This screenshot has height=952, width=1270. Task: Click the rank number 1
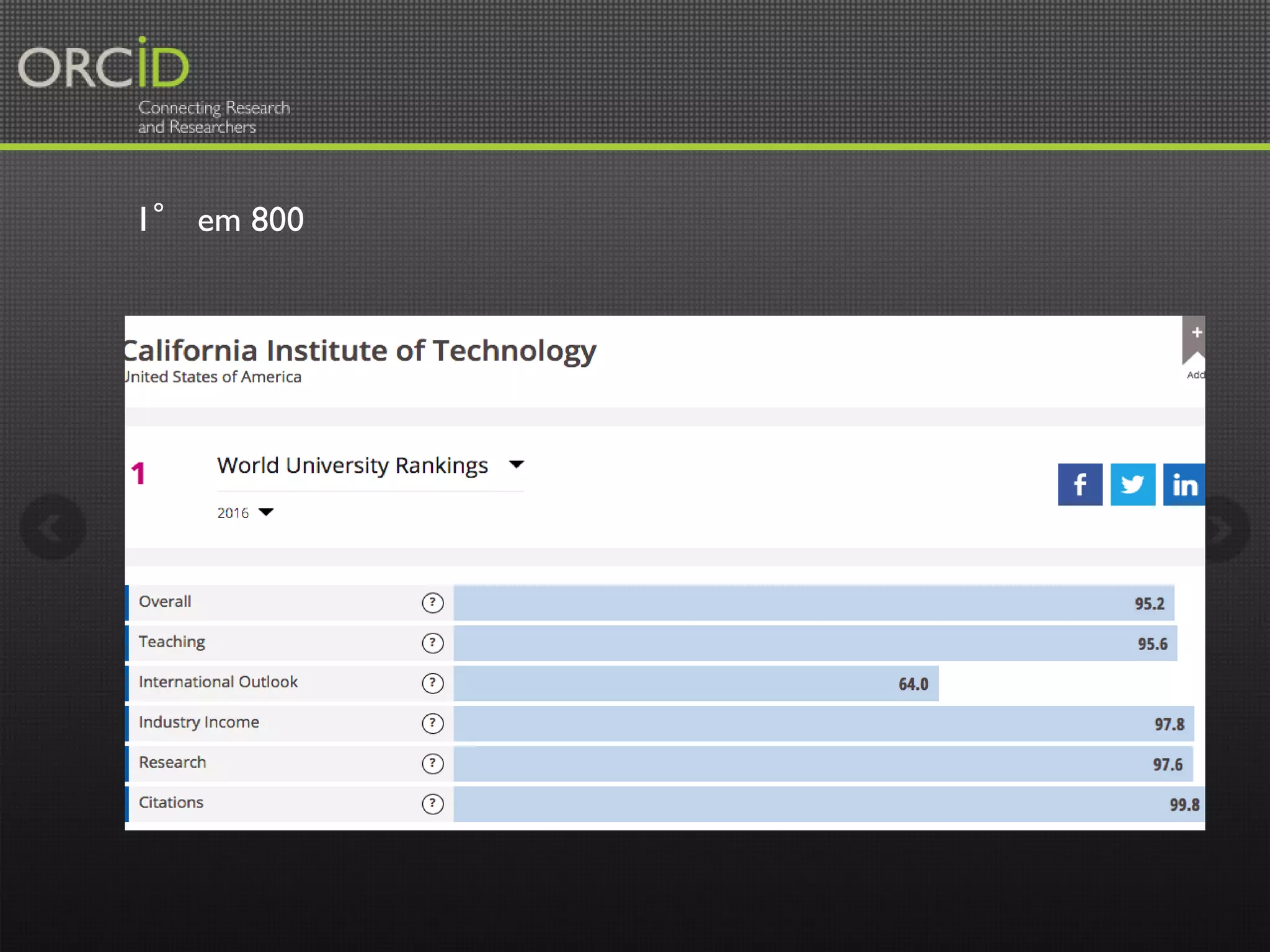[138, 474]
